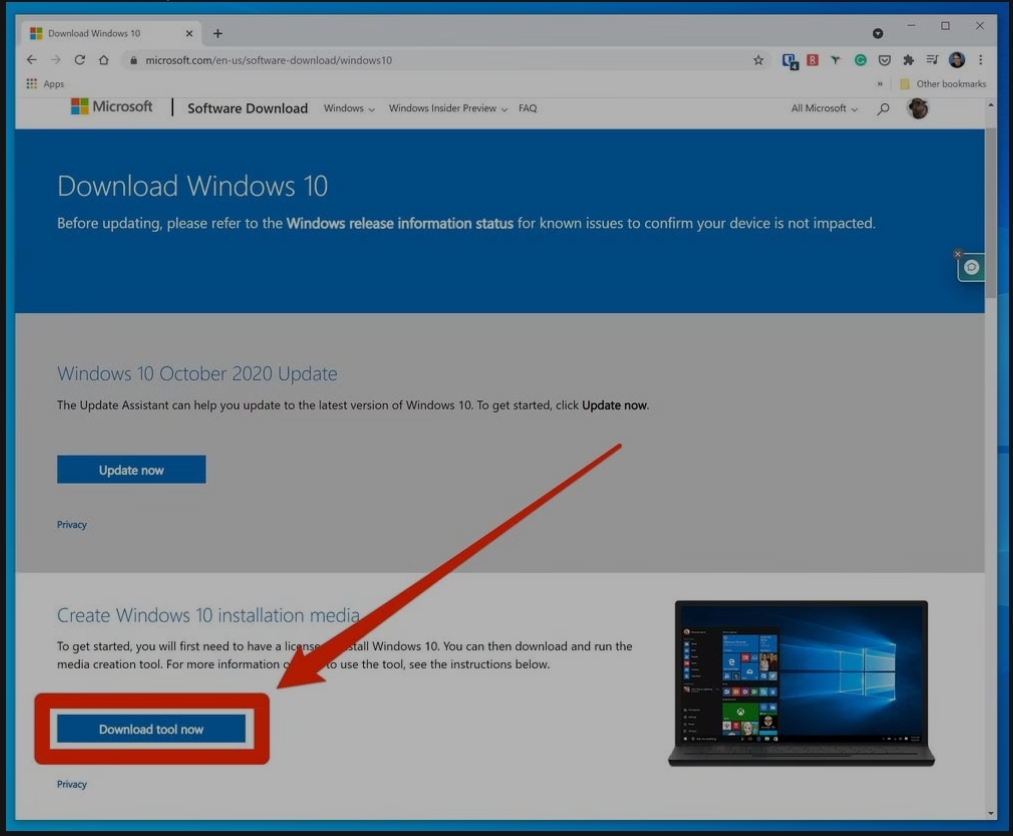The image size is (1013, 836).
Task: Expand the Windows Insider Preview dropdown
Action: pos(448,108)
